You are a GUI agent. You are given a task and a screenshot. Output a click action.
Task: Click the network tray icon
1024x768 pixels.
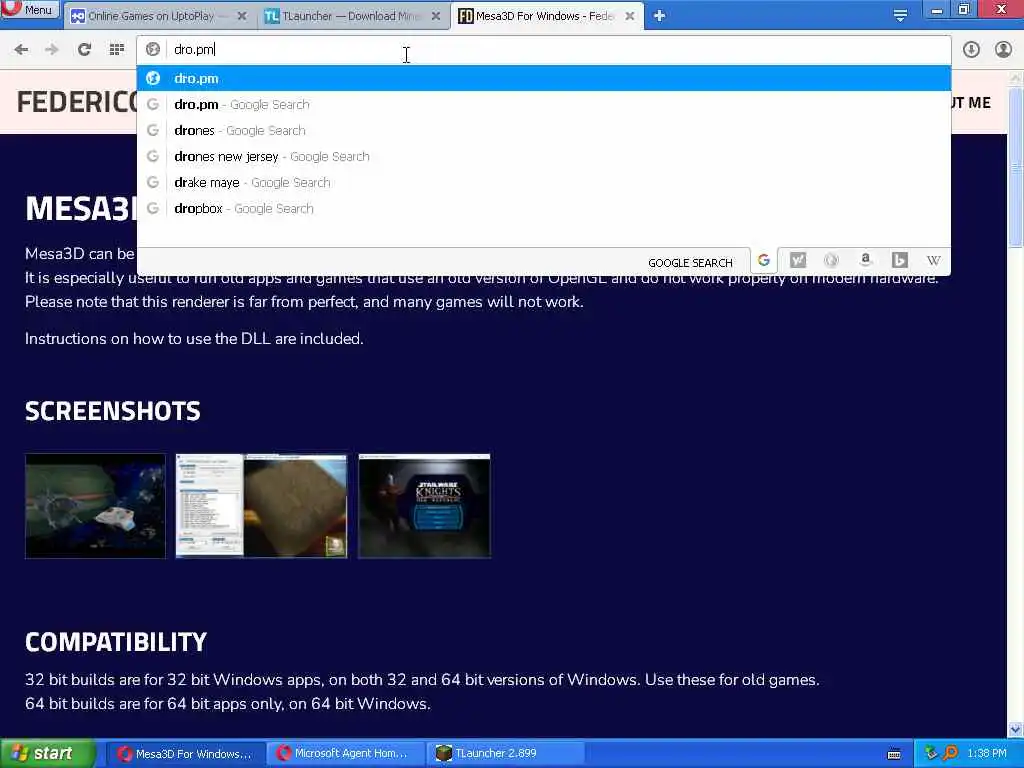click(931, 754)
